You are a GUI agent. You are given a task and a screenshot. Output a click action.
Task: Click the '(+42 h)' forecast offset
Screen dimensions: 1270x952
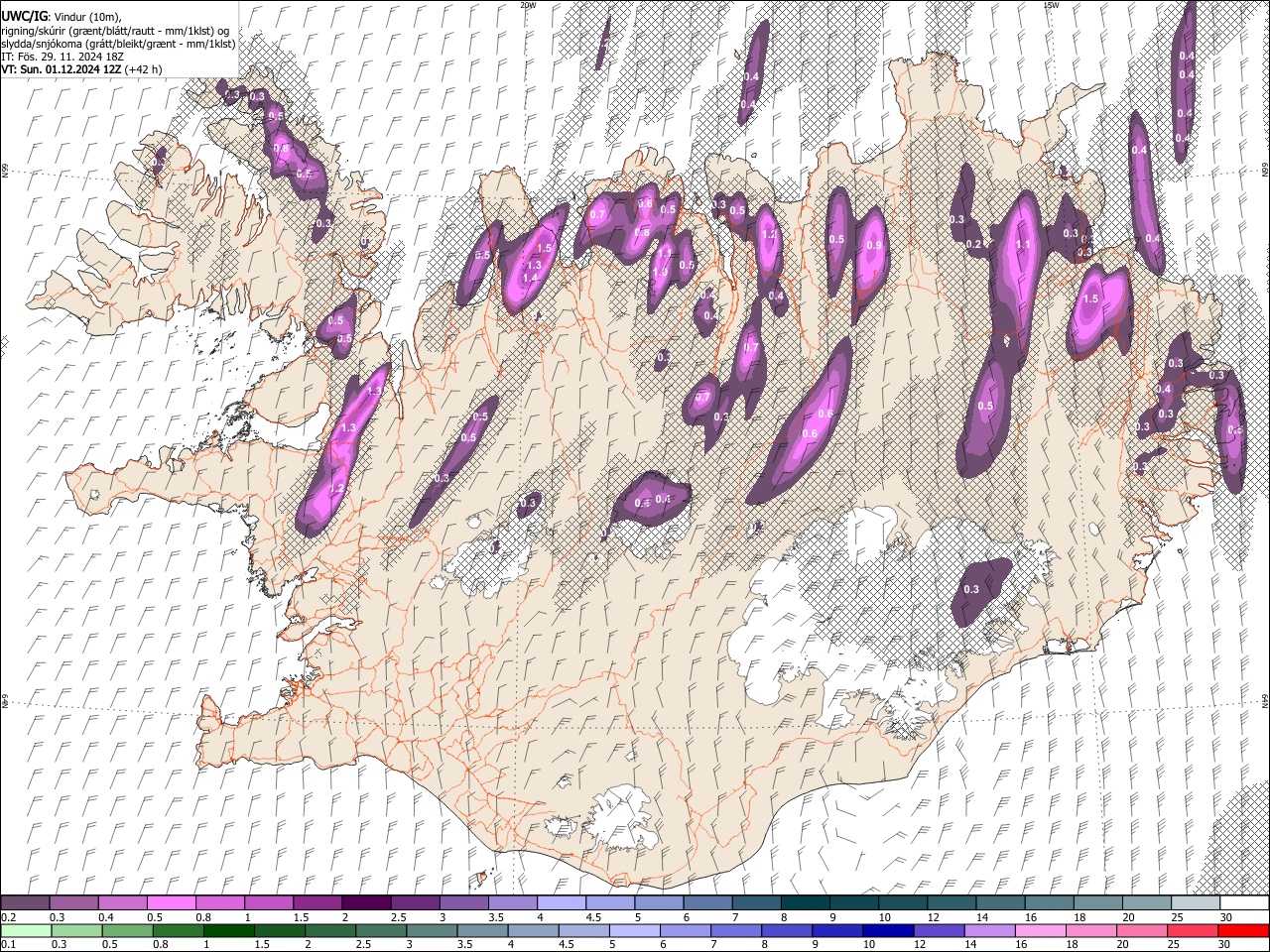[144, 69]
